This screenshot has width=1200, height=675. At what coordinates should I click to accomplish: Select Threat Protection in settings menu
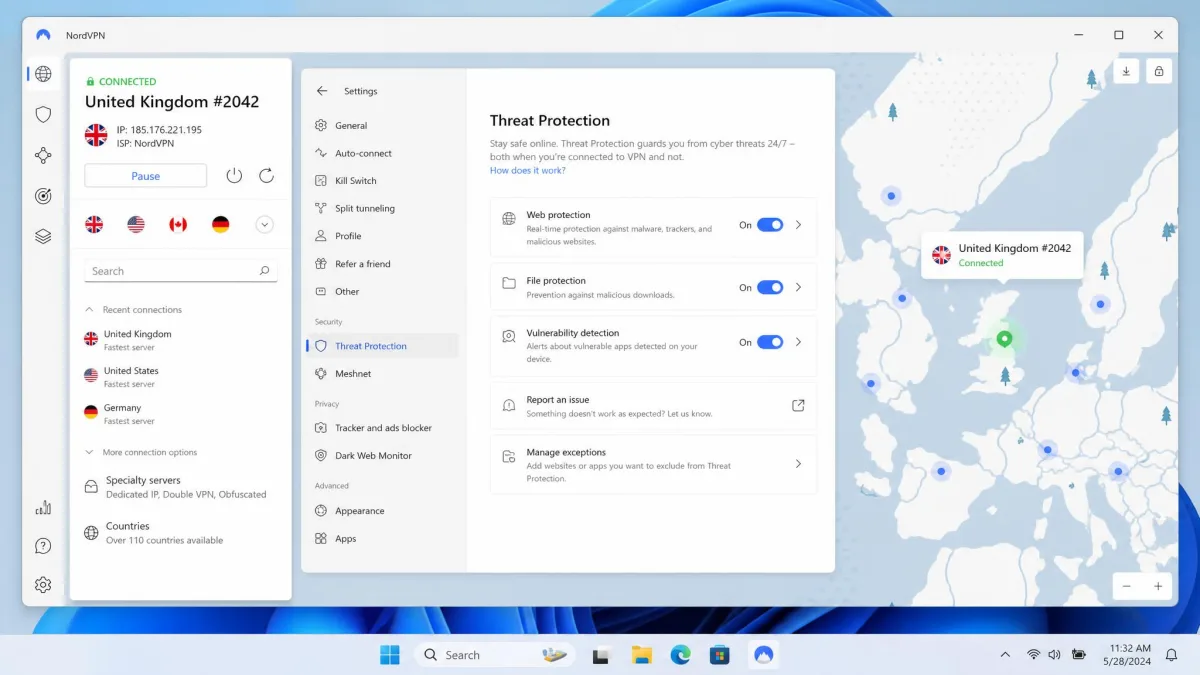click(x=382, y=346)
